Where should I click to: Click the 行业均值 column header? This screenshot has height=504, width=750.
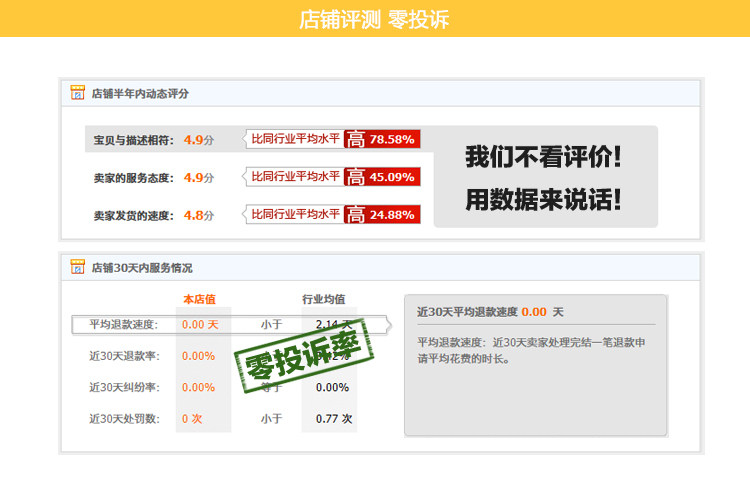(324, 299)
